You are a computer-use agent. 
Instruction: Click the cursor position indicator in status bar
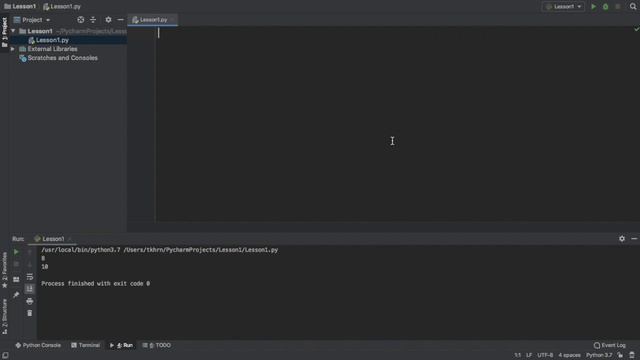point(517,355)
